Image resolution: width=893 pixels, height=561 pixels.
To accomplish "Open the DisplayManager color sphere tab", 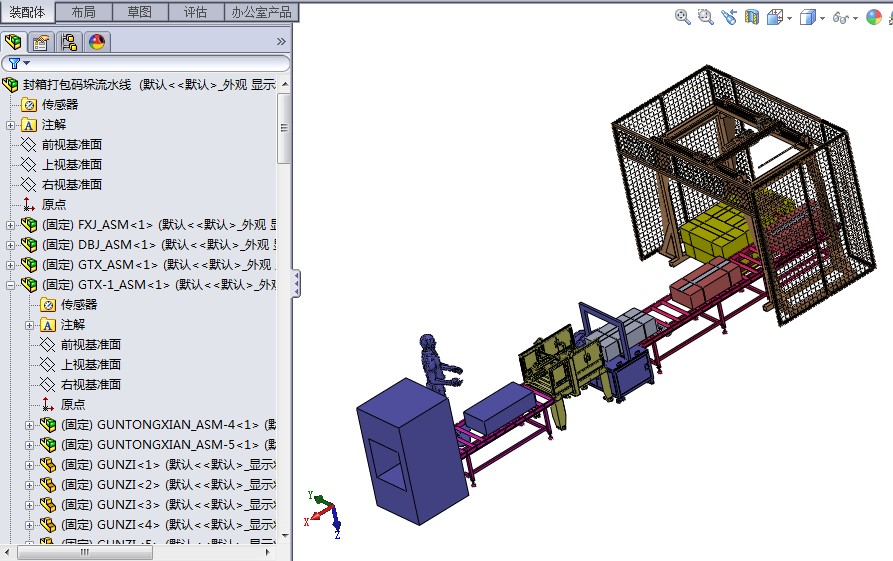I will coord(97,42).
